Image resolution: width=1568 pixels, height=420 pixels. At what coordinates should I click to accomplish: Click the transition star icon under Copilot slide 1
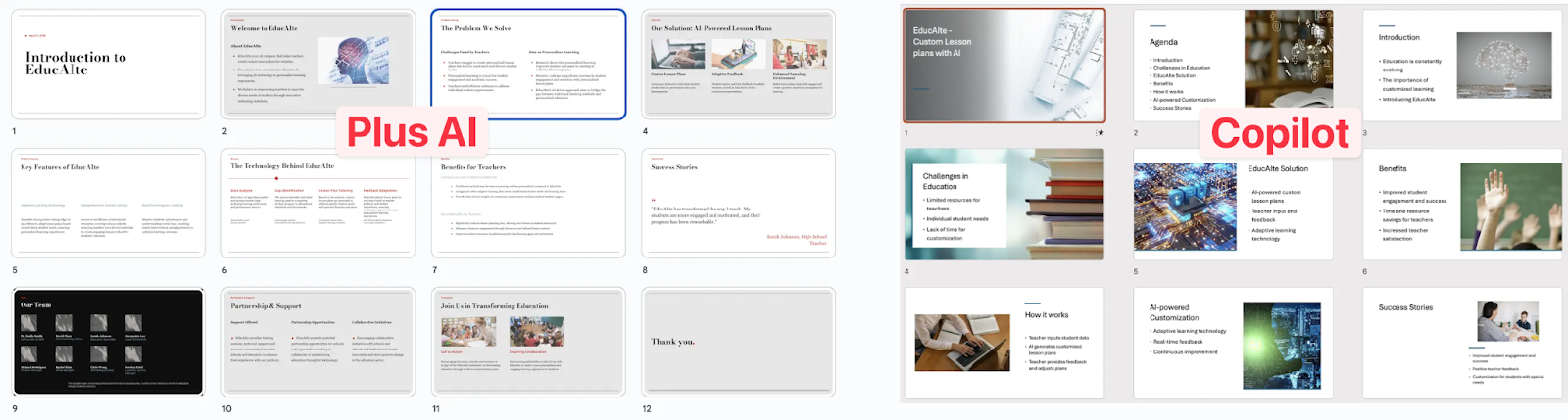tap(1101, 132)
